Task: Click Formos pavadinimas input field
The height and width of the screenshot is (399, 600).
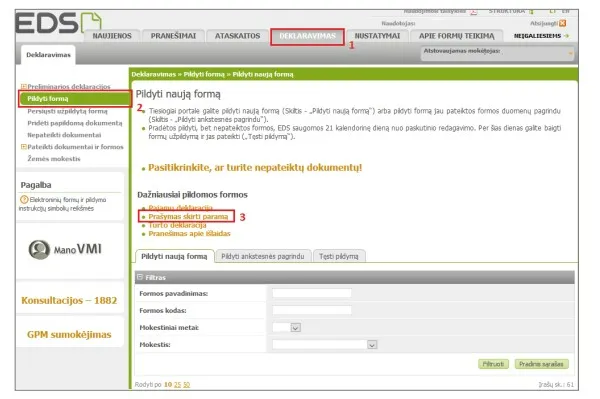Action: [x=312, y=293]
